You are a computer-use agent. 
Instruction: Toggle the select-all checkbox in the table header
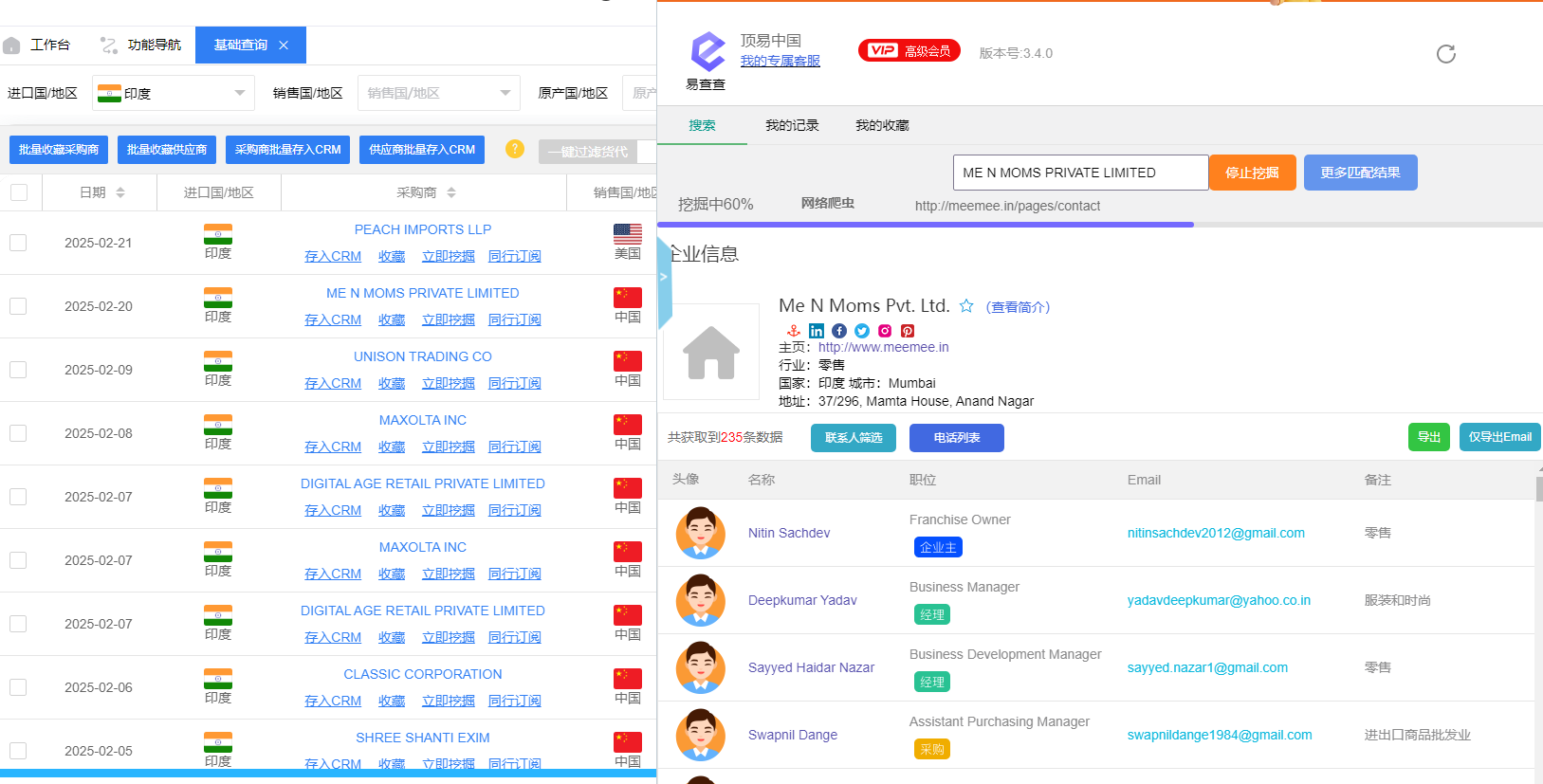(19, 192)
